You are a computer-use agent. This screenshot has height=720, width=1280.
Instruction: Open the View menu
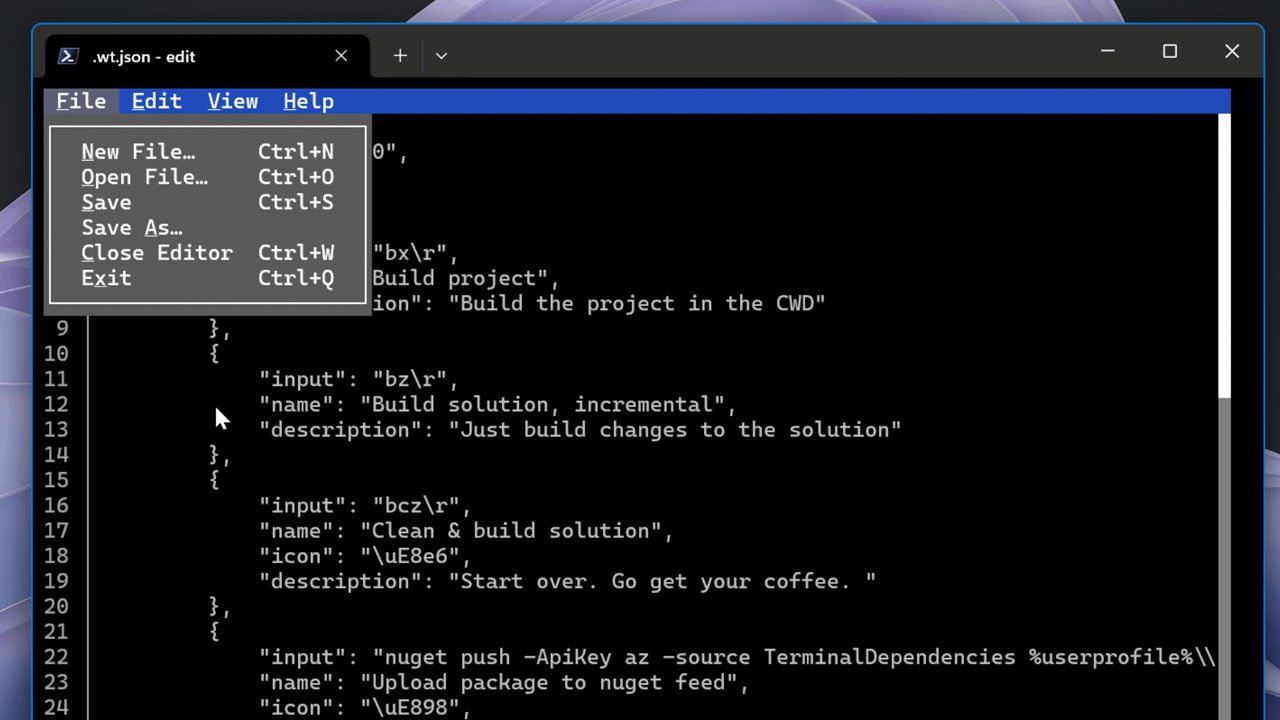pyautogui.click(x=233, y=101)
